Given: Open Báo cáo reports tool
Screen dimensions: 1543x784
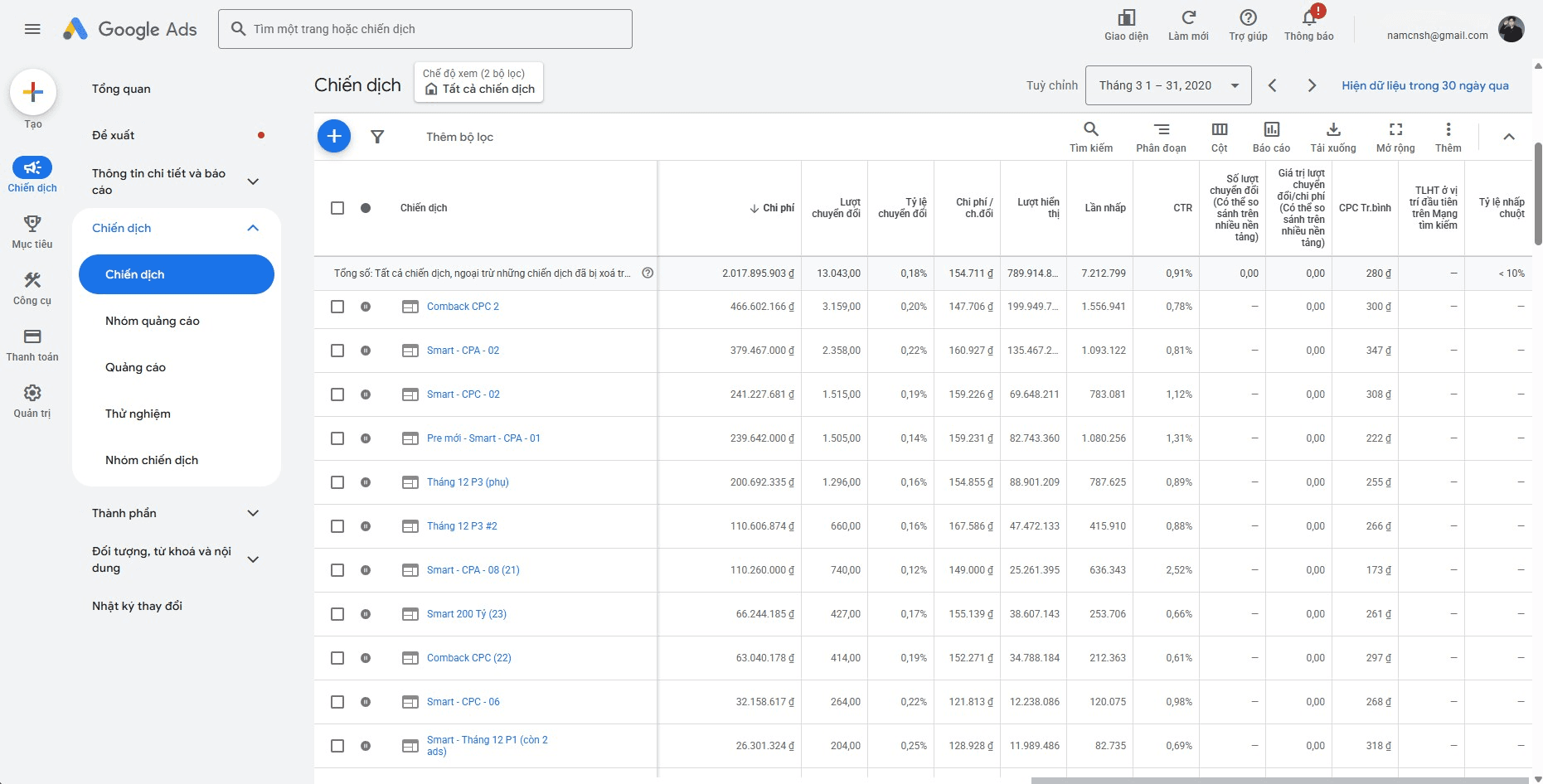Looking at the screenshot, I should tap(1271, 137).
